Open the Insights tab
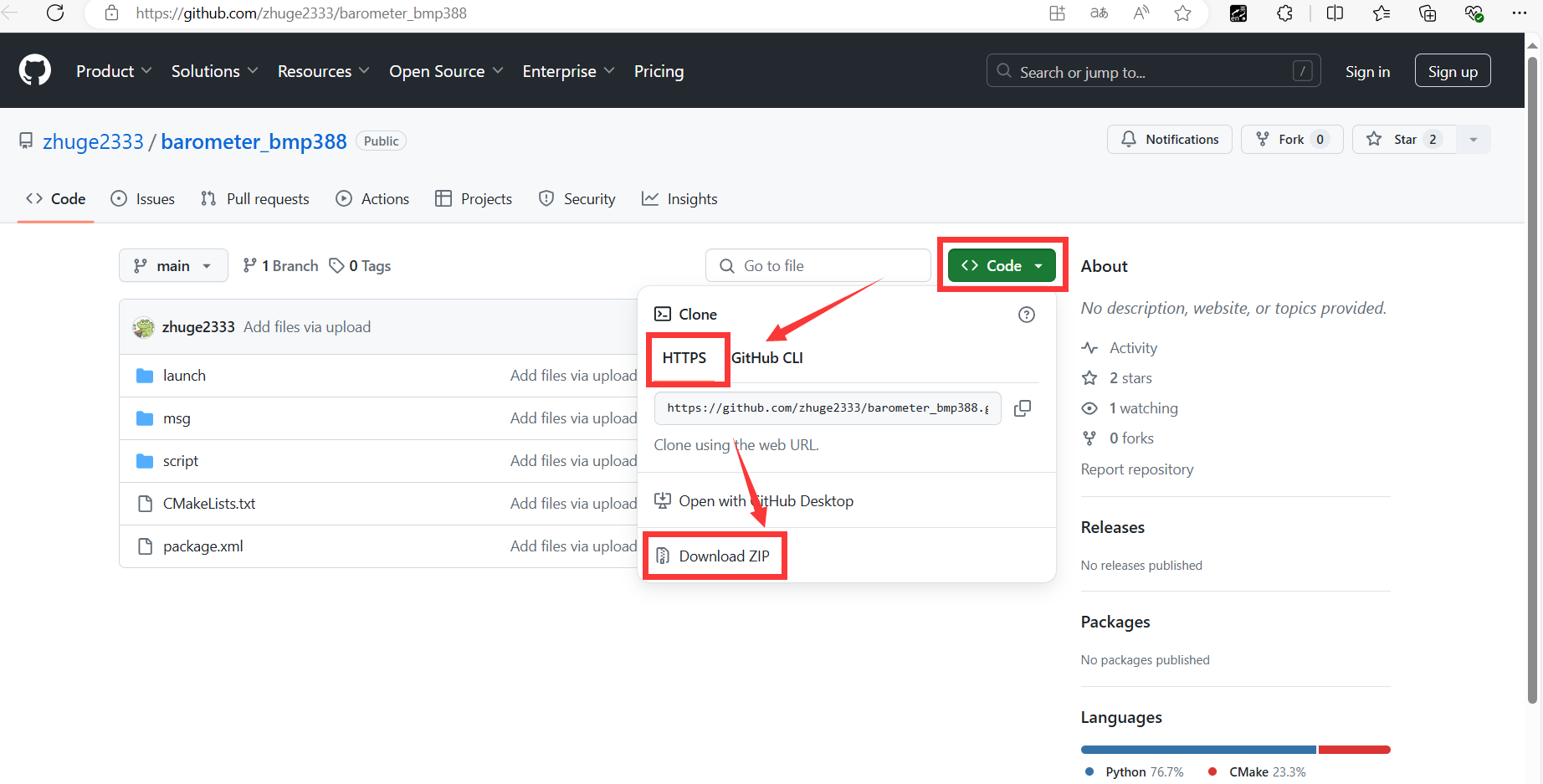 [679, 199]
